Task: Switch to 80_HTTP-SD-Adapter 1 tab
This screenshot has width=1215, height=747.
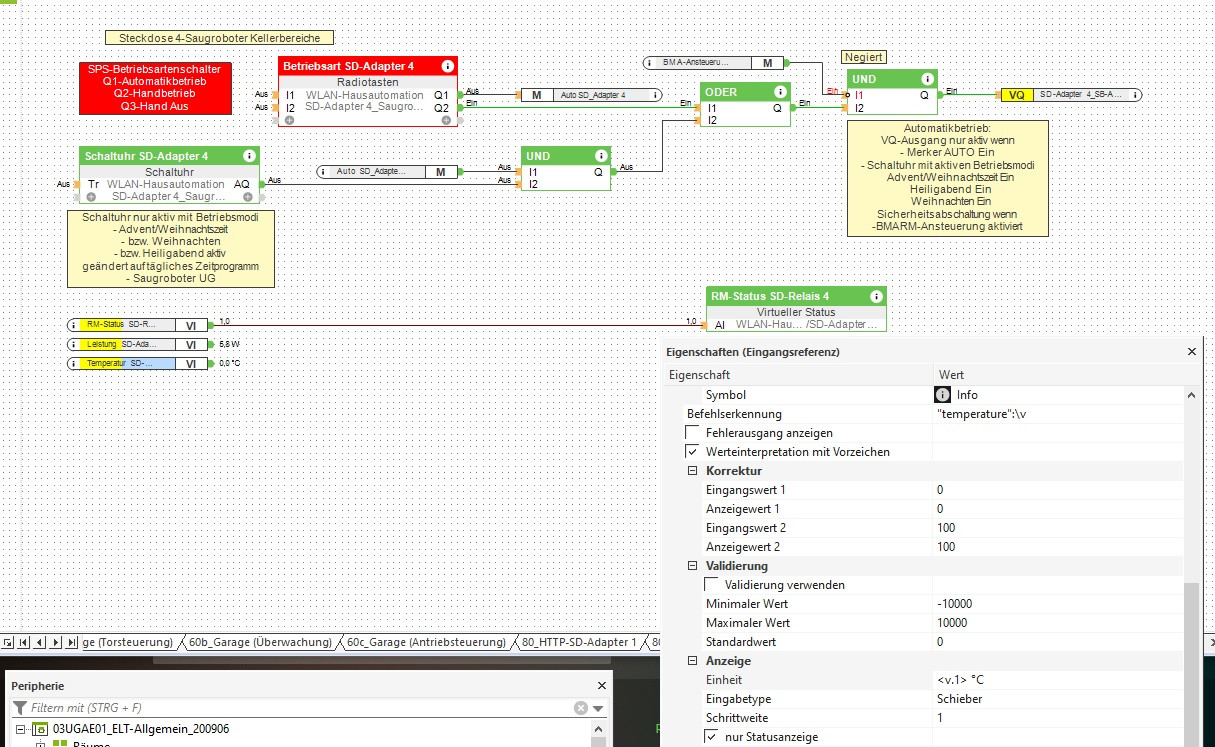Action: pyautogui.click(x=578, y=642)
